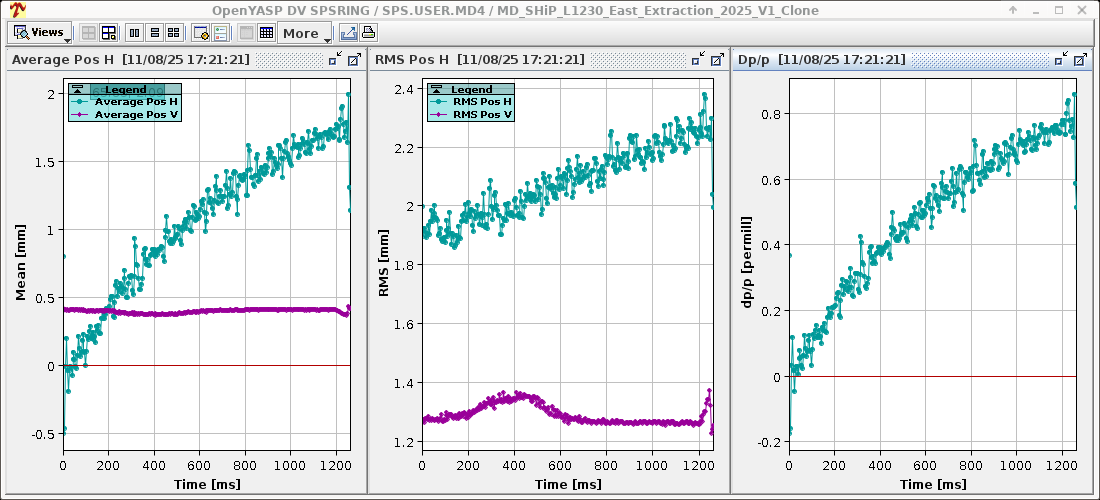Minimize the Average Pos H panel

[335, 60]
